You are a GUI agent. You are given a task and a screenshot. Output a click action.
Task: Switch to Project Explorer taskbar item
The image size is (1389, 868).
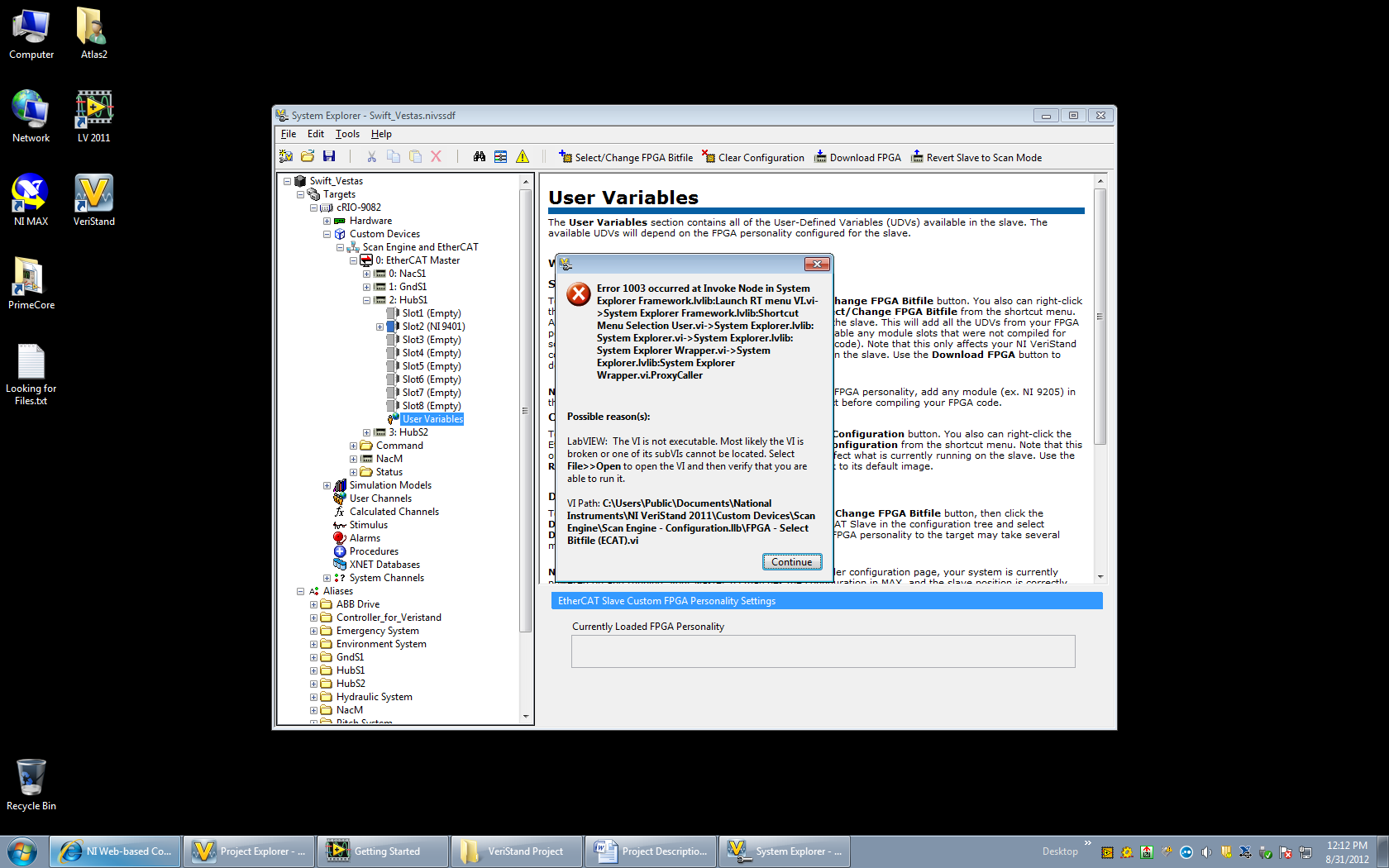[x=249, y=851]
